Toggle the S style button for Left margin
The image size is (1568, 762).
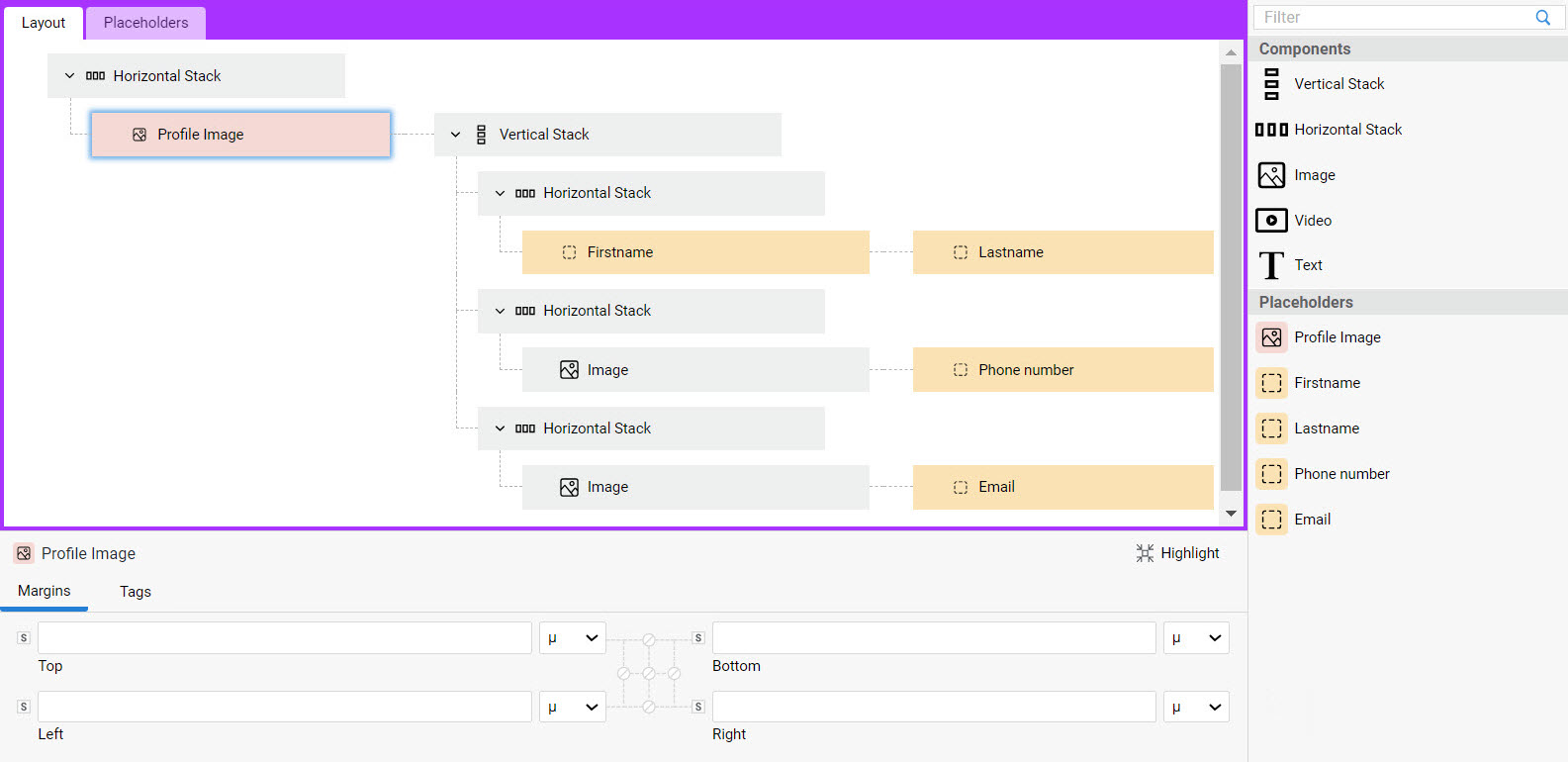click(x=24, y=707)
